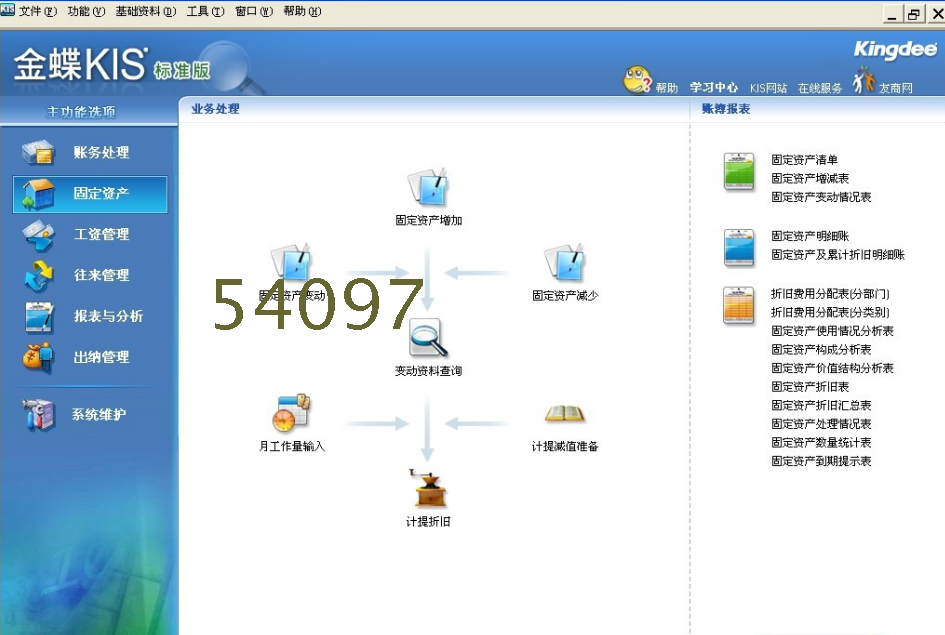This screenshot has height=635, width=945.
Task: Click the 固定资产 building icon in sidebar
Action: click(x=38, y=193)
